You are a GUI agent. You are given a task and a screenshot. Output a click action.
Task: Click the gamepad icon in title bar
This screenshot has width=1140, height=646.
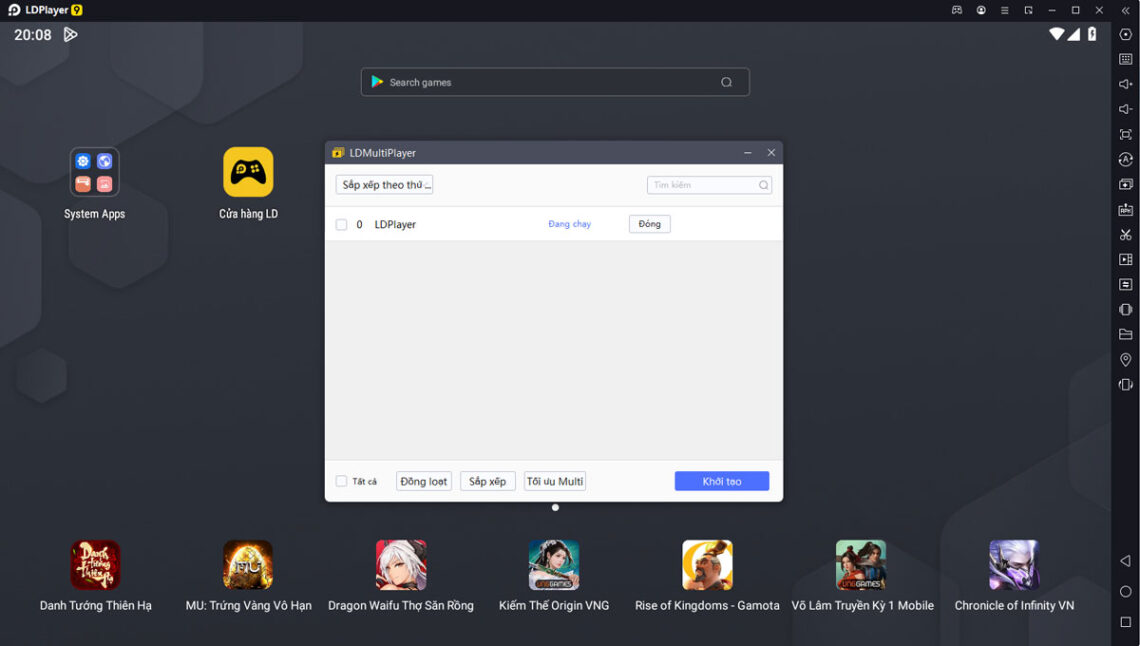pyautogui.click(x=956, y=10)
